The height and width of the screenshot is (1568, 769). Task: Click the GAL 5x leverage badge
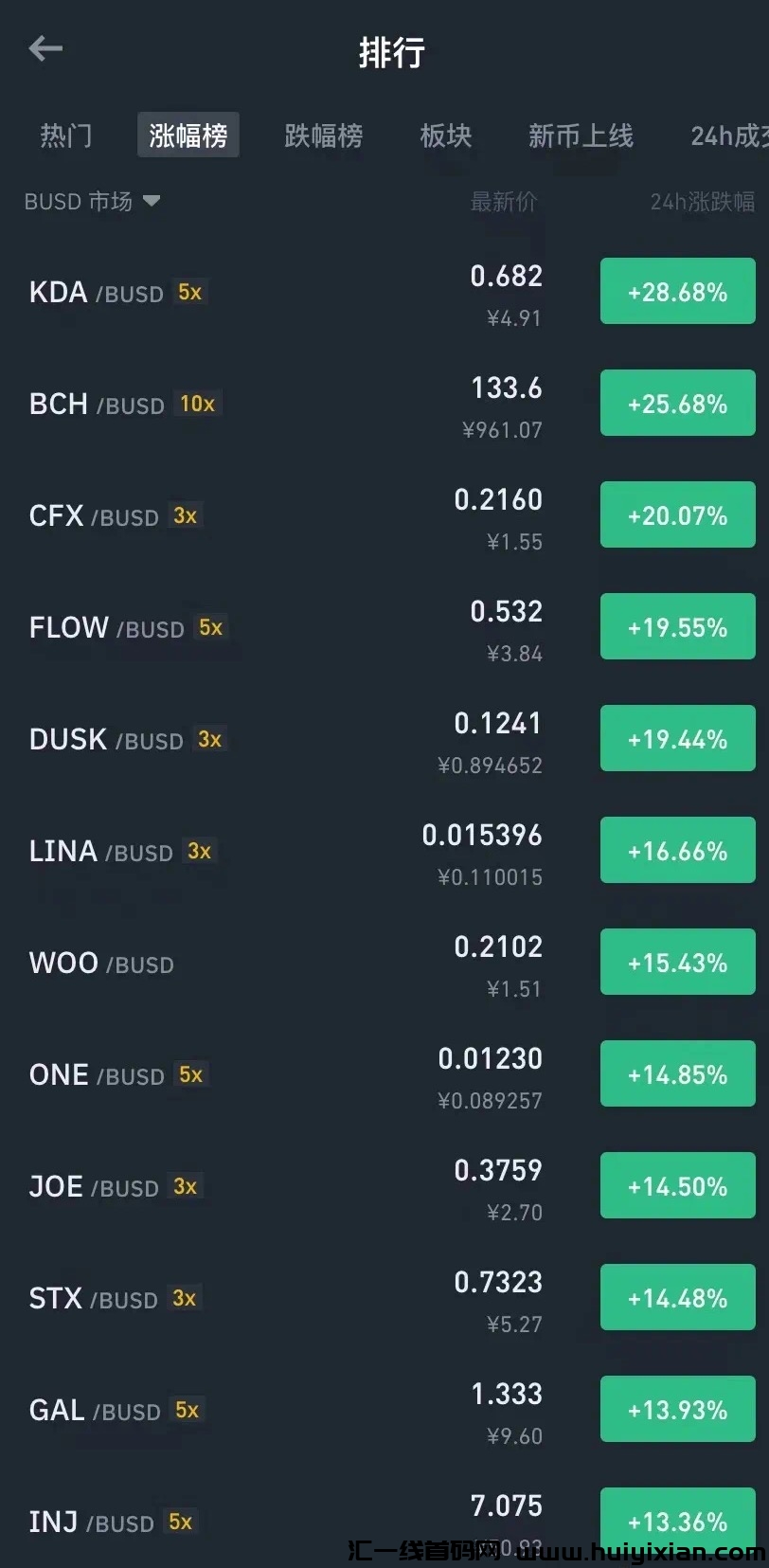tap(187, 1410)
